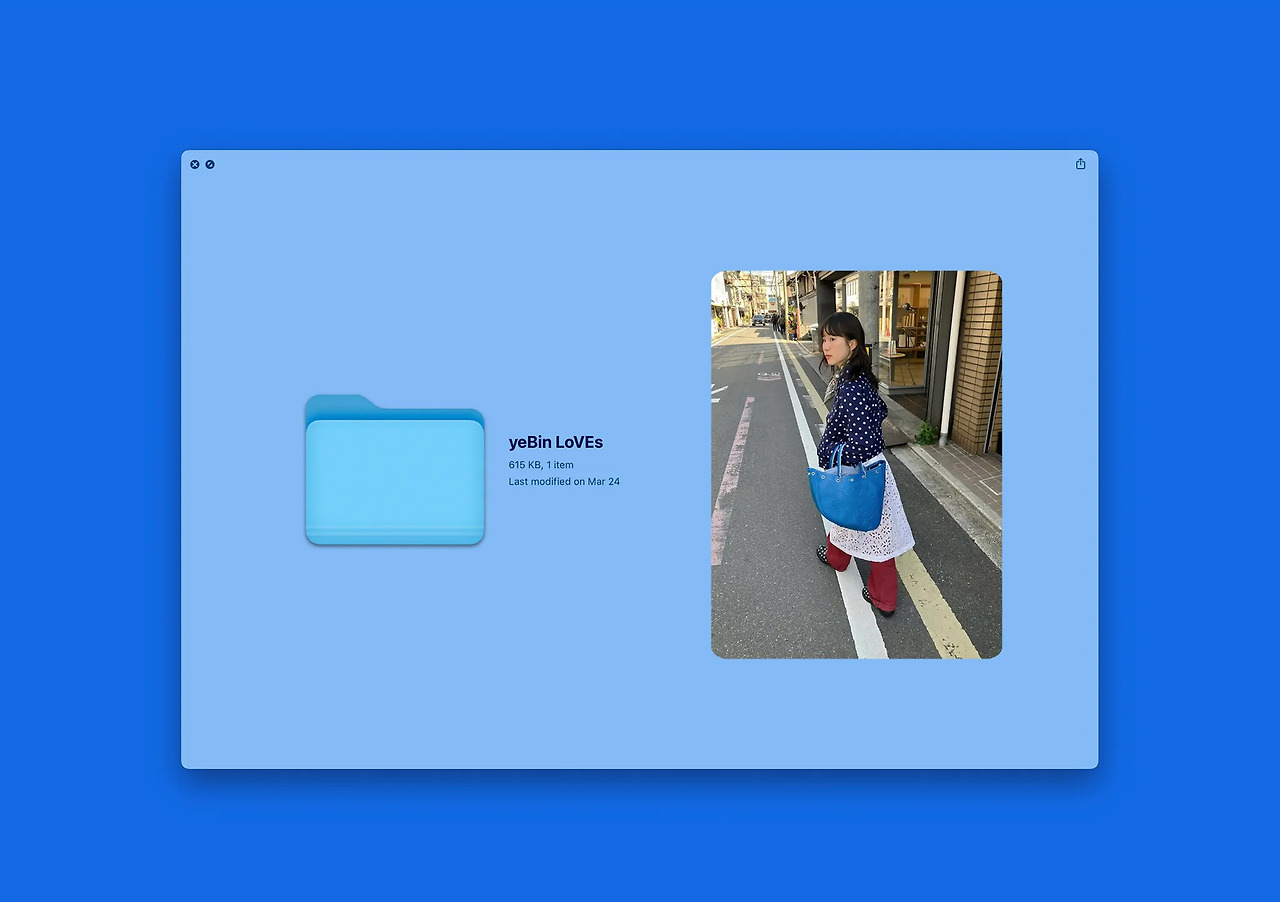Click the "Last modified on Mar 24" text

(x=564, y=482)
